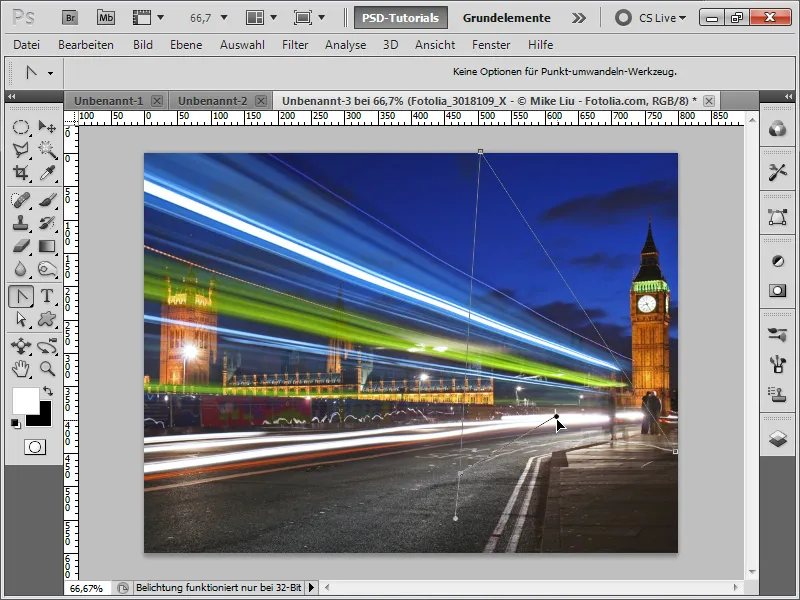
Task: Select the Healing Brush tool
Action: click(20, 200)
